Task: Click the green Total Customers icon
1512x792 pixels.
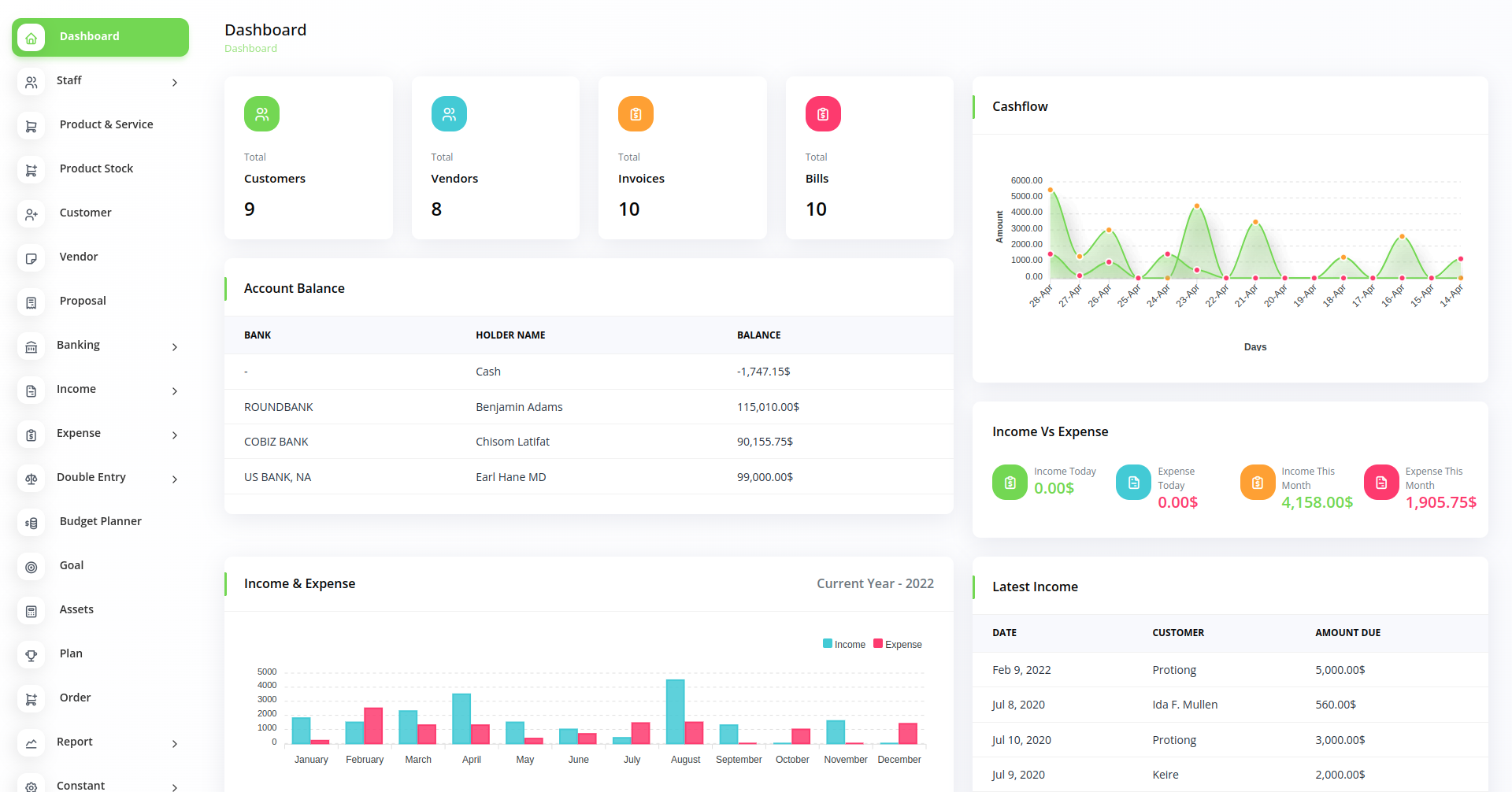Action: (261, 114)
